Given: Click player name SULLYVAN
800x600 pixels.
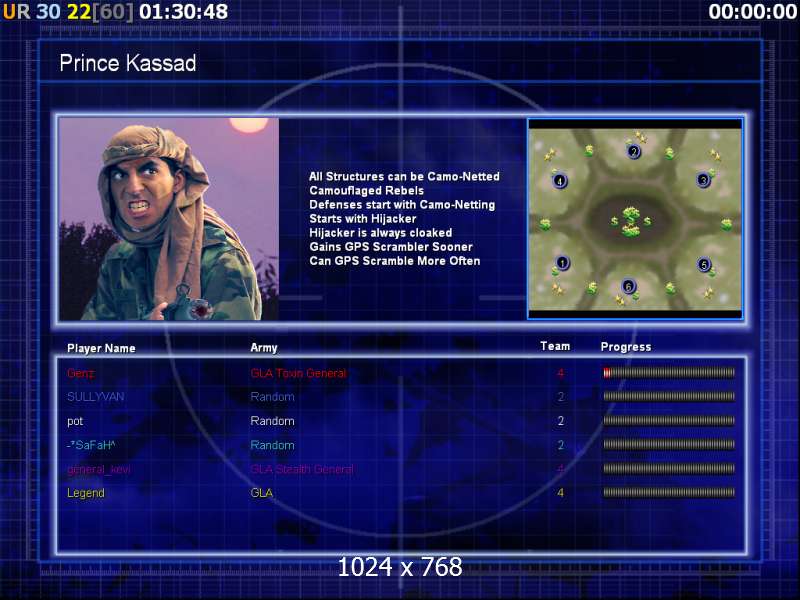Looking at the screenshot, I should [x=95, y=397].
